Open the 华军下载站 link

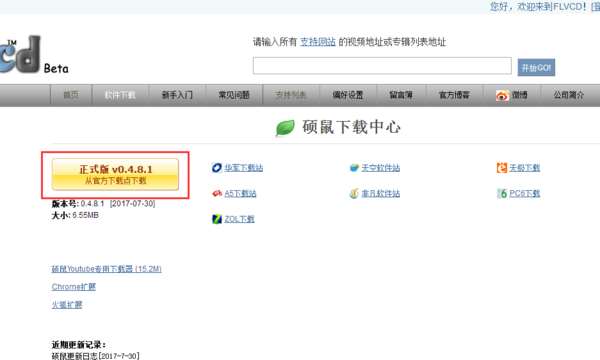pyautogui.click(x=243, y=168)
